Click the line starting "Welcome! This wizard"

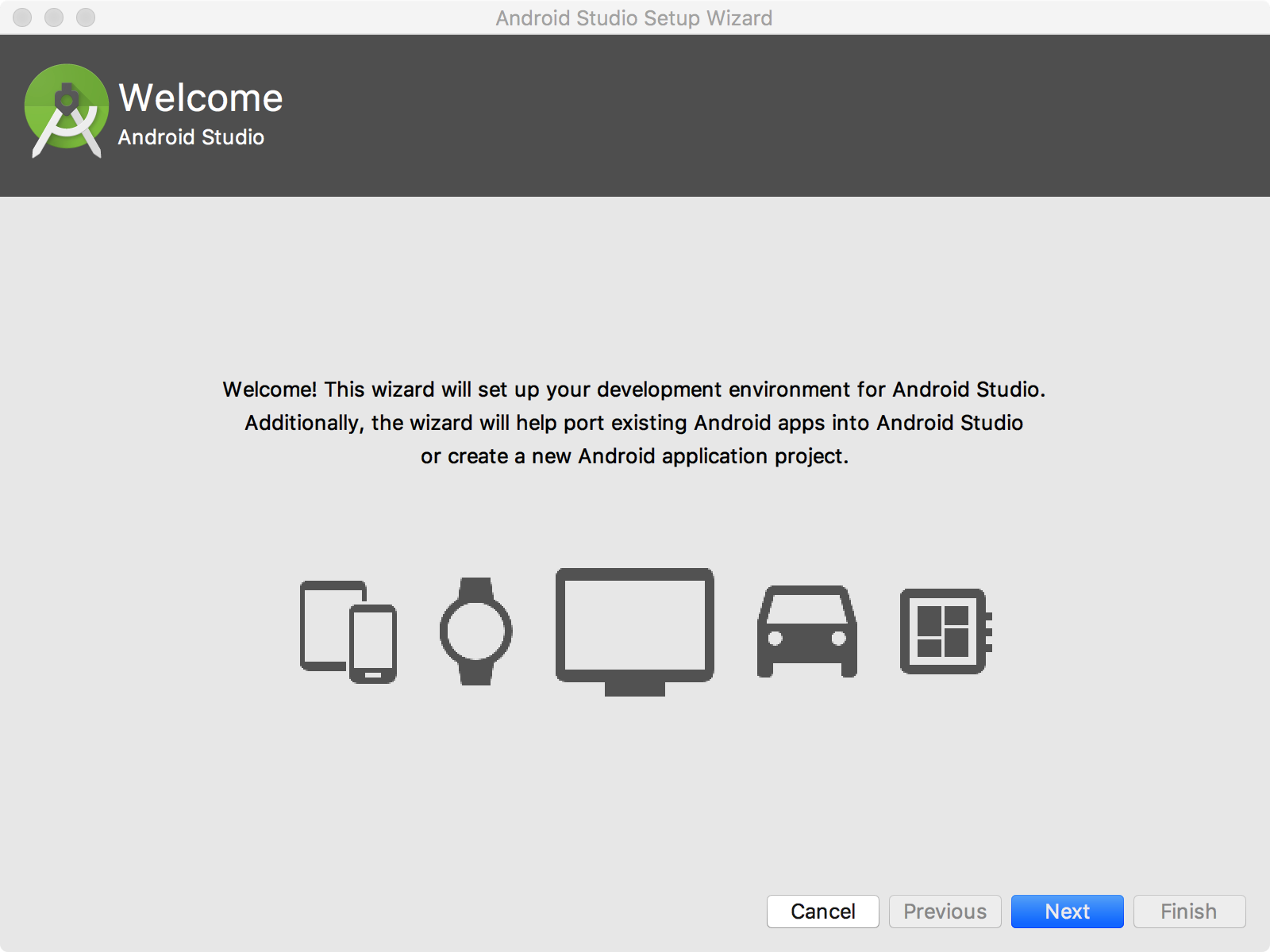(634, 390)
